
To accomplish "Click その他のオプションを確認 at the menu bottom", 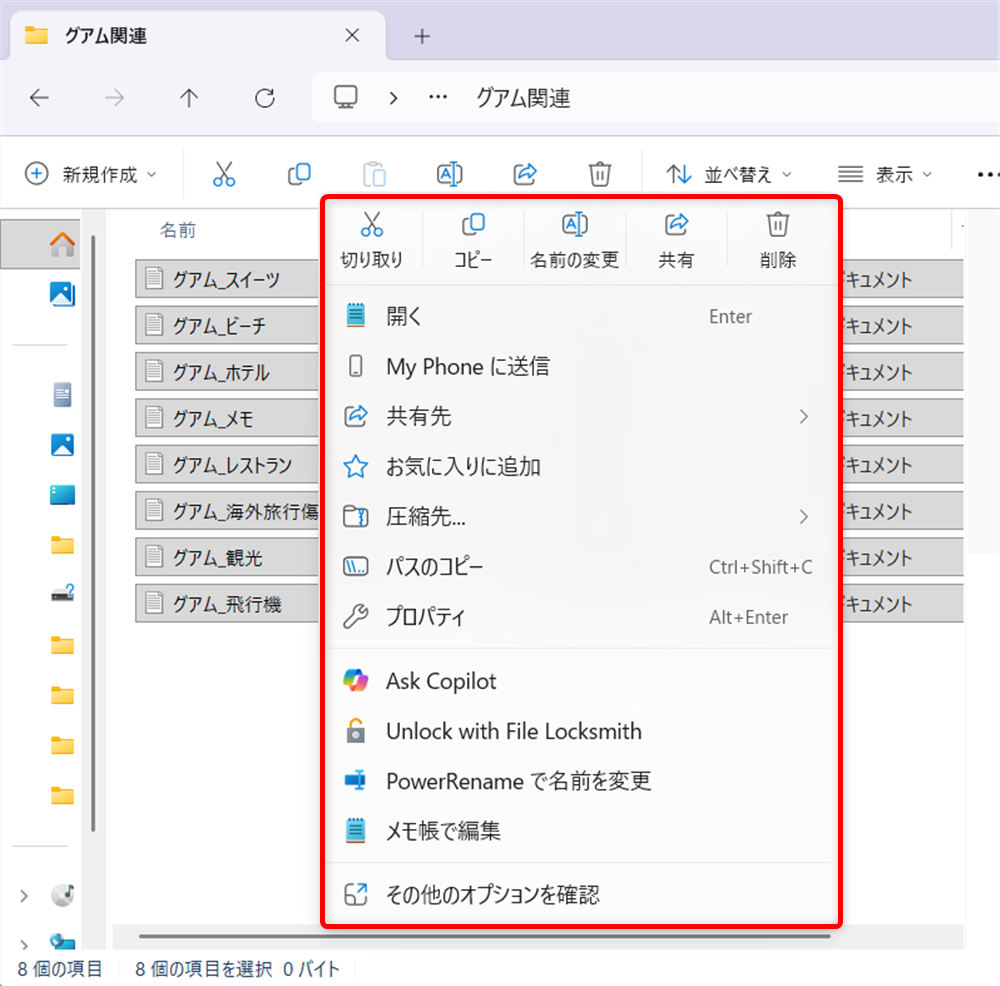I will pos(492,895).
